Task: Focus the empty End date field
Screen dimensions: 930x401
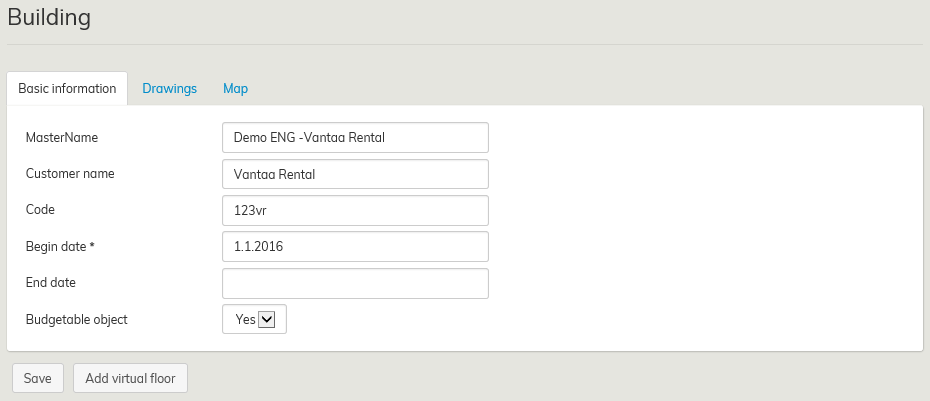Action: click(355, 283)
